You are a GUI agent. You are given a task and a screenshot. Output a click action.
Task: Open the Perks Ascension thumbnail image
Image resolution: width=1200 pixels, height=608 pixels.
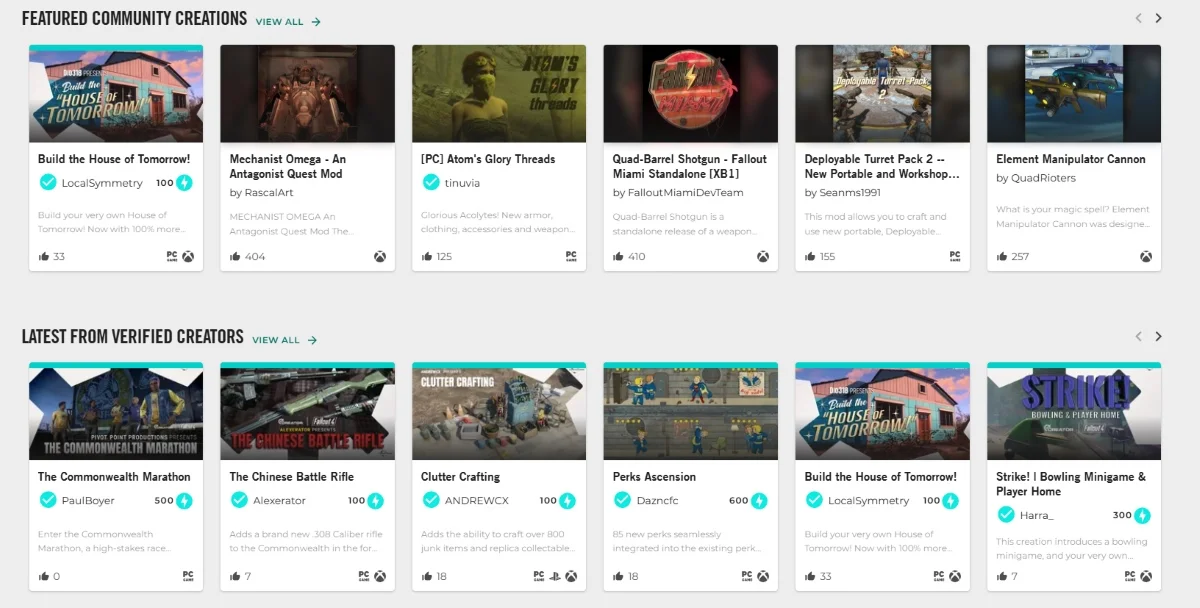(x=690, y=412)
